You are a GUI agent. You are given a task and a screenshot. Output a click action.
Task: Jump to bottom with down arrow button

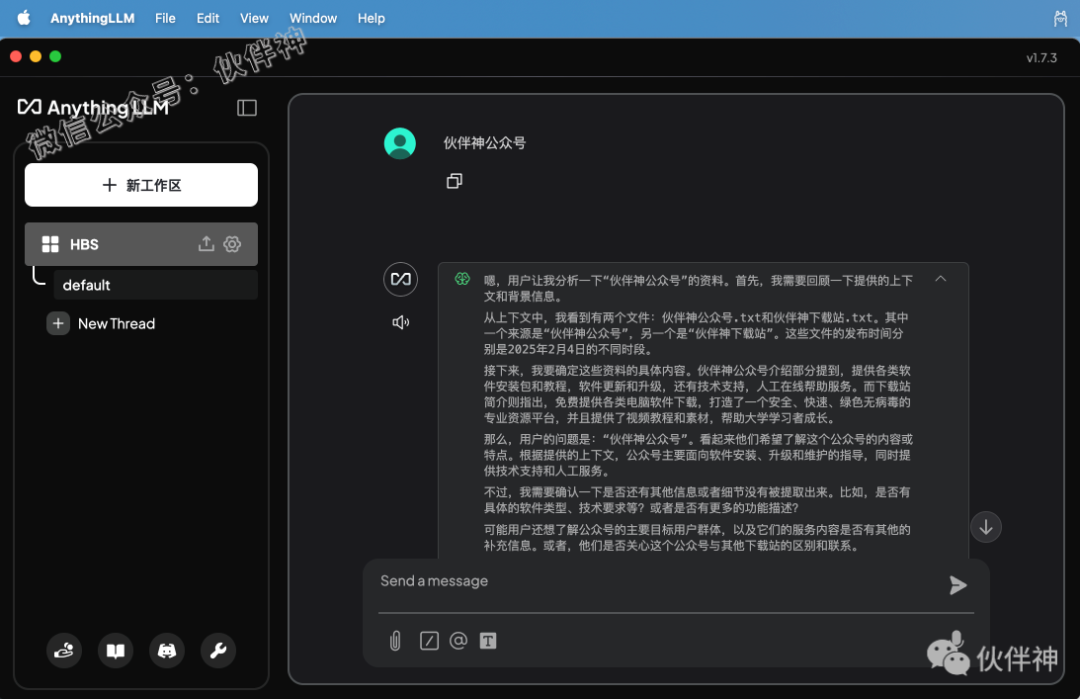[986, 528]
